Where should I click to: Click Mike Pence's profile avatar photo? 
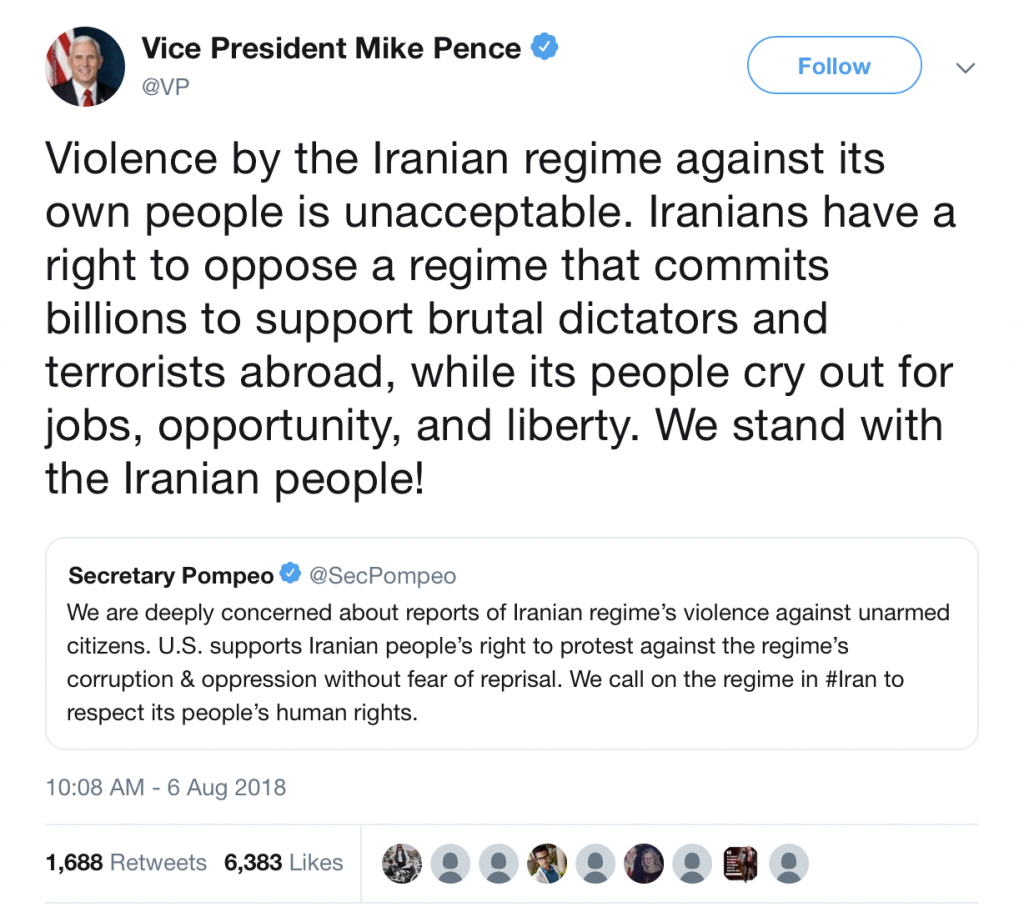(x=85, y=67)
